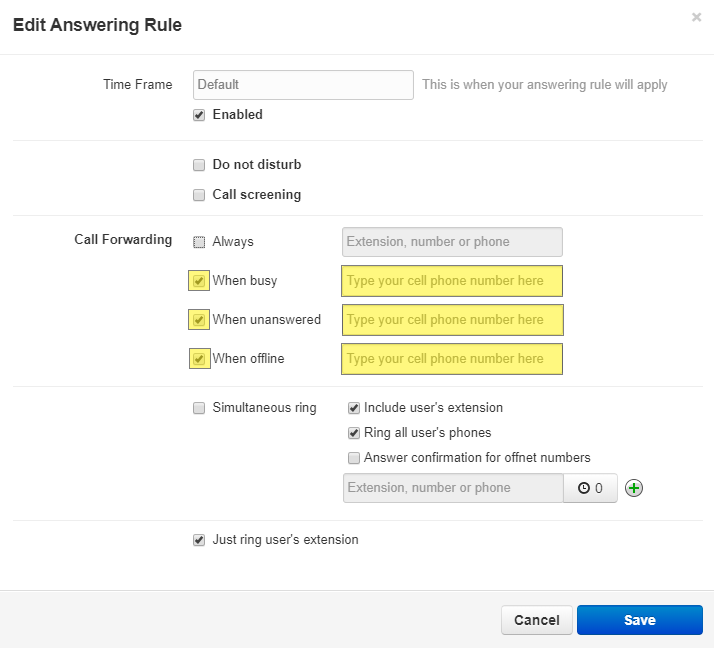Toggle Include user's extension

click(354, 408)
